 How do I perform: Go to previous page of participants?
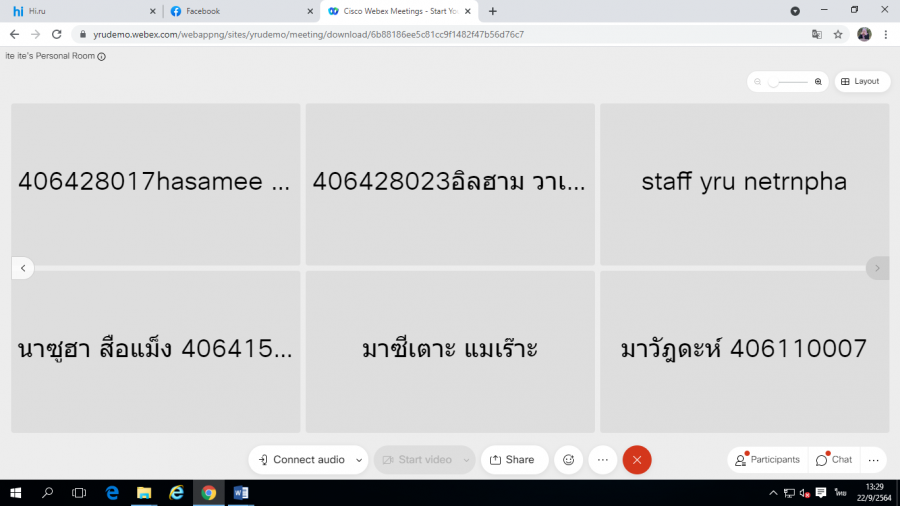coord(23,268)
